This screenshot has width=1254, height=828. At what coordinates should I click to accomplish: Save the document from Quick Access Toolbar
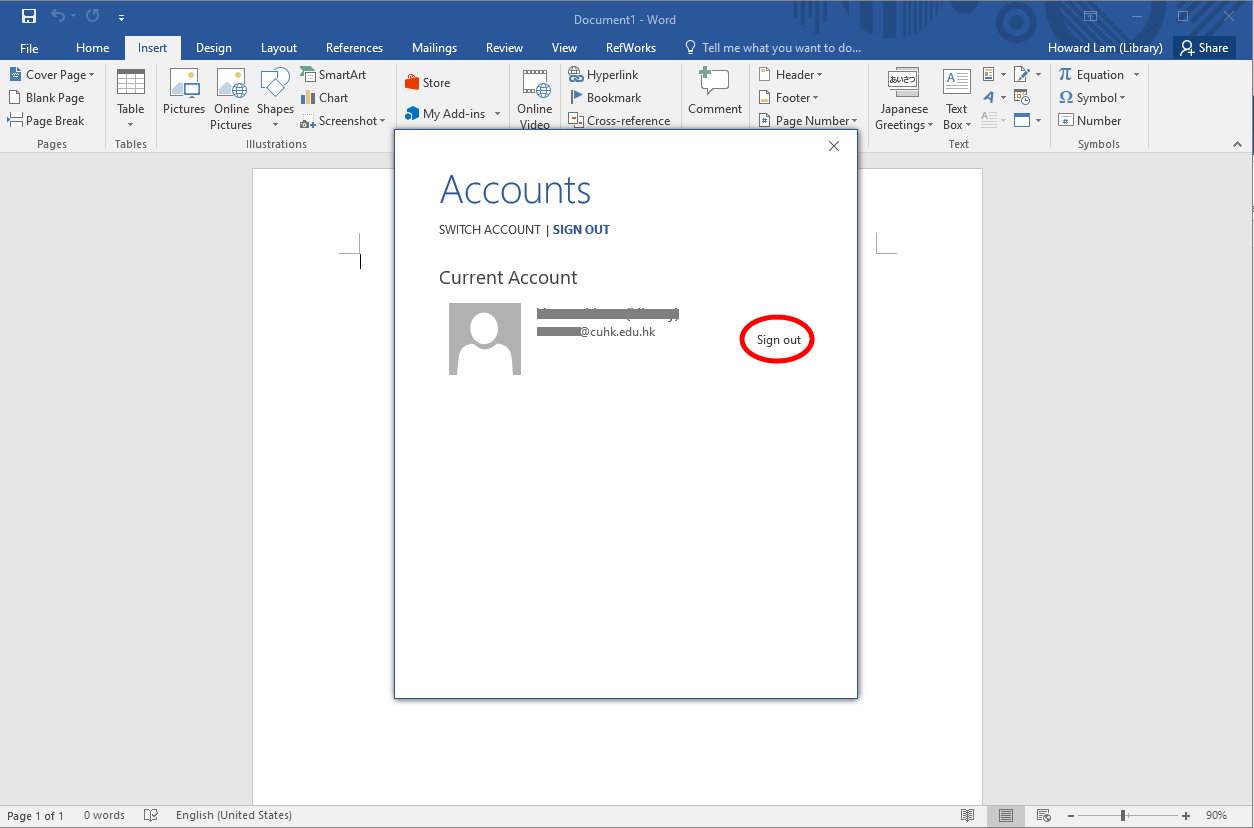click(29, 17)
